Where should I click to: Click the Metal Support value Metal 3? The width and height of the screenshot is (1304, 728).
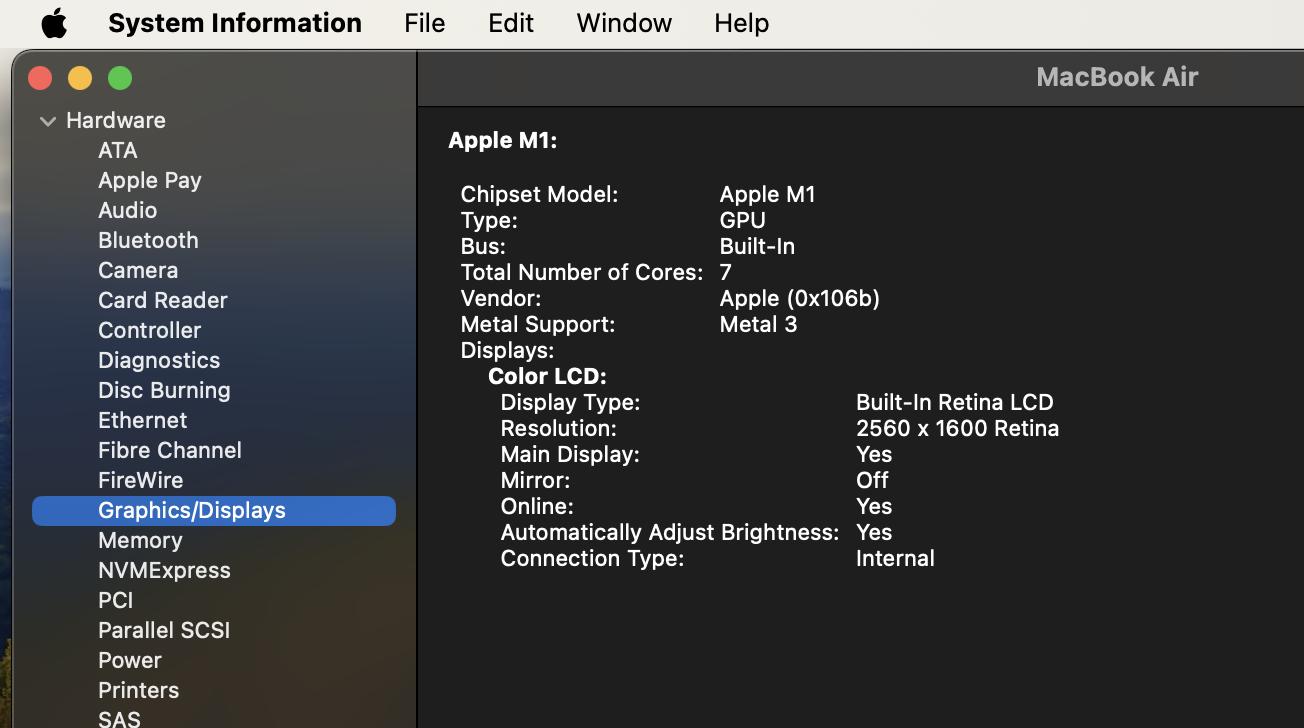[x=758, y=324]
